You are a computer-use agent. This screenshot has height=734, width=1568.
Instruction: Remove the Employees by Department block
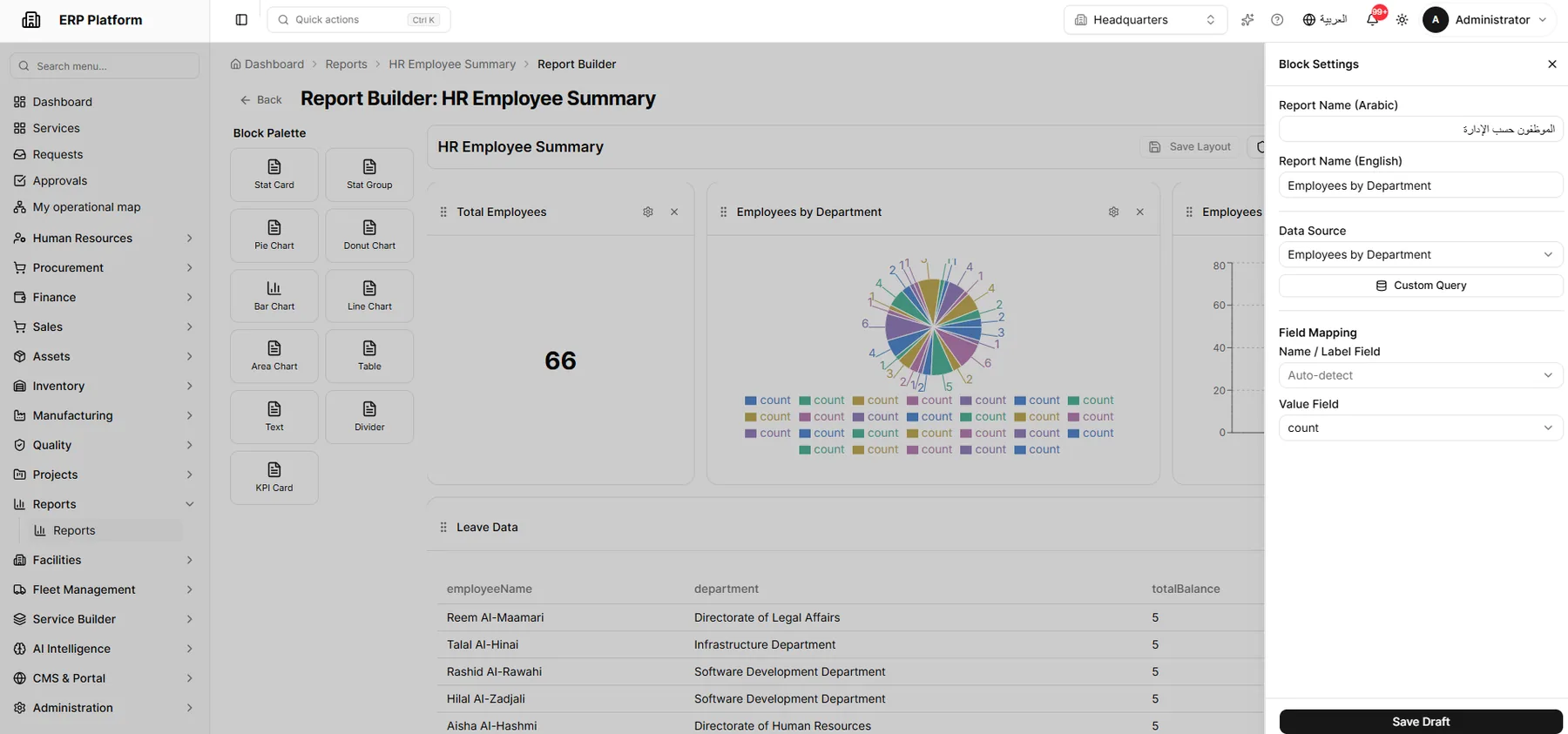point(1139,212)
